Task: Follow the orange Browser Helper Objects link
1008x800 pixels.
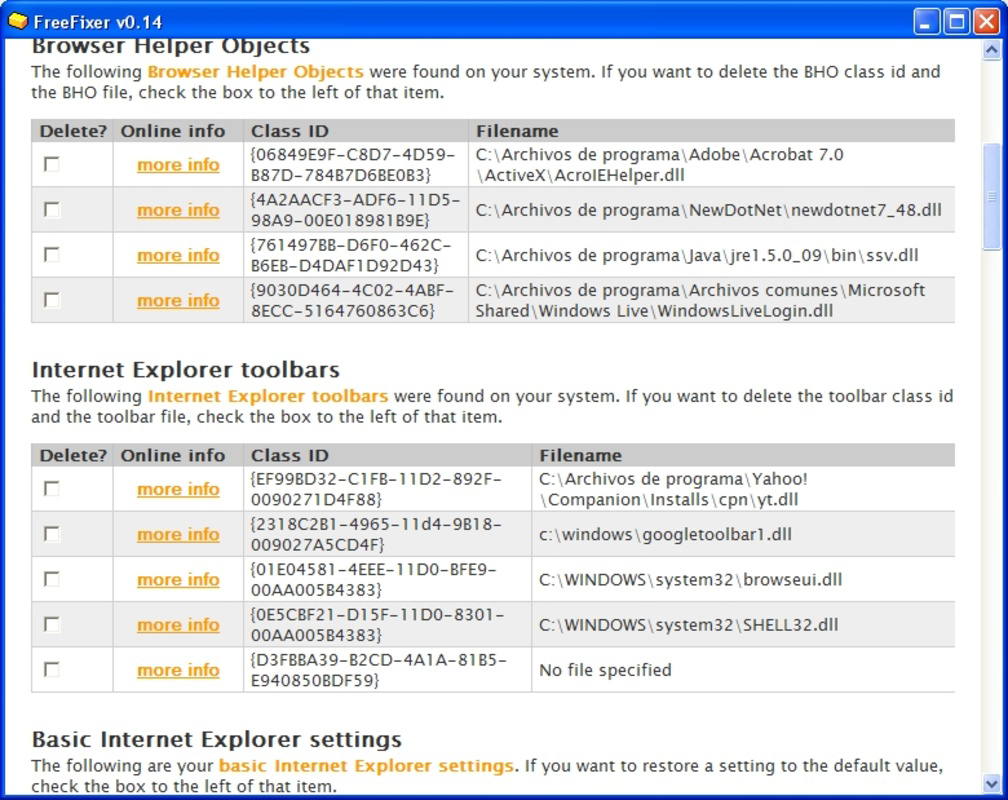Action: click(x=255, y=71)
